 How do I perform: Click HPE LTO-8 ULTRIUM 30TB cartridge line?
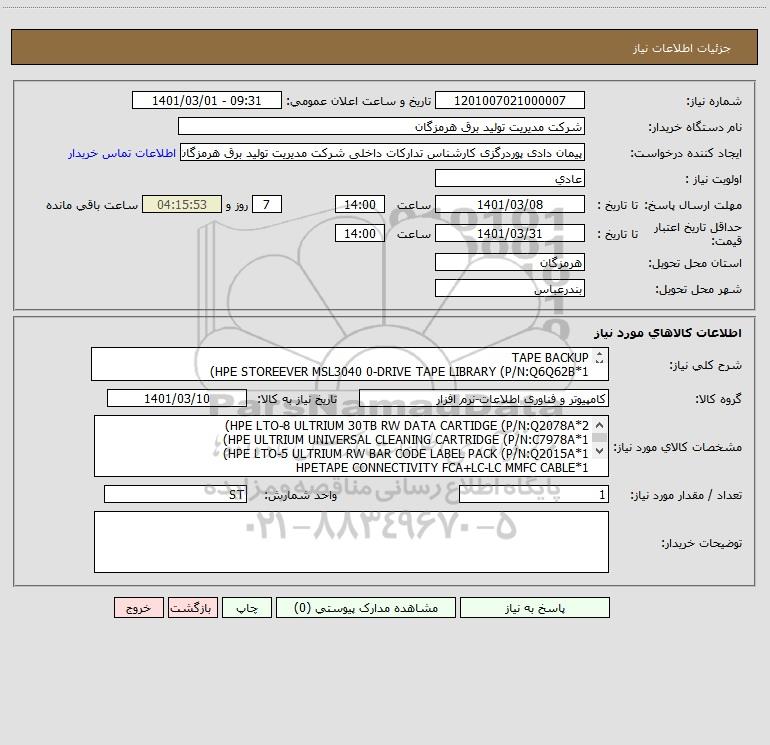click(407, 425)
